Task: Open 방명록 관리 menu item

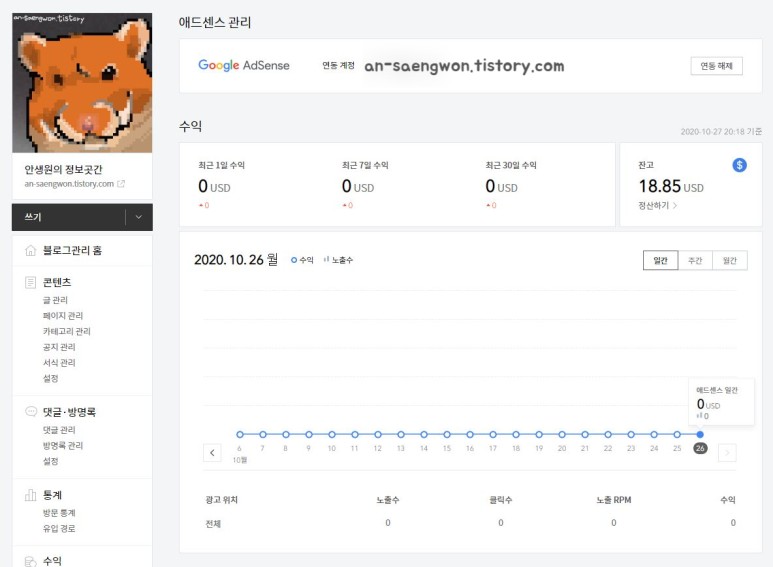Action: coord(63,446)
